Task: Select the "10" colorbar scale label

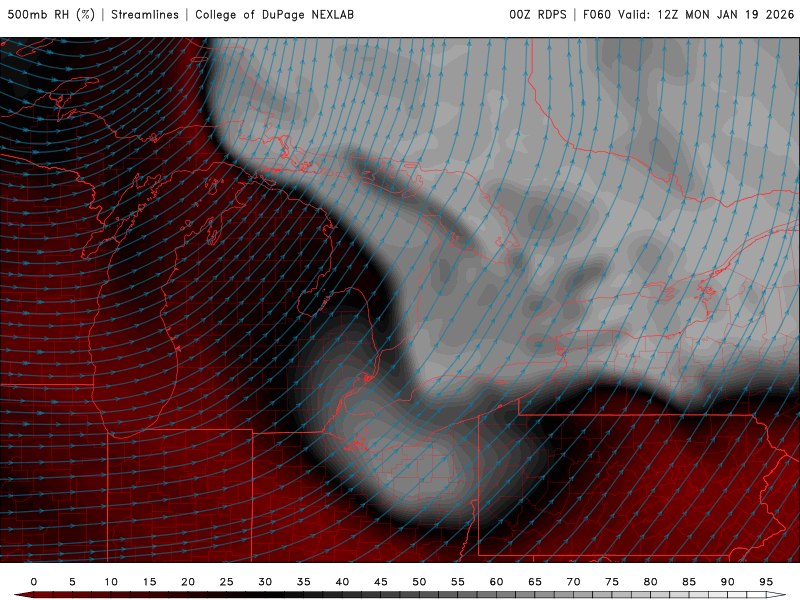Action: pos(111,582)
